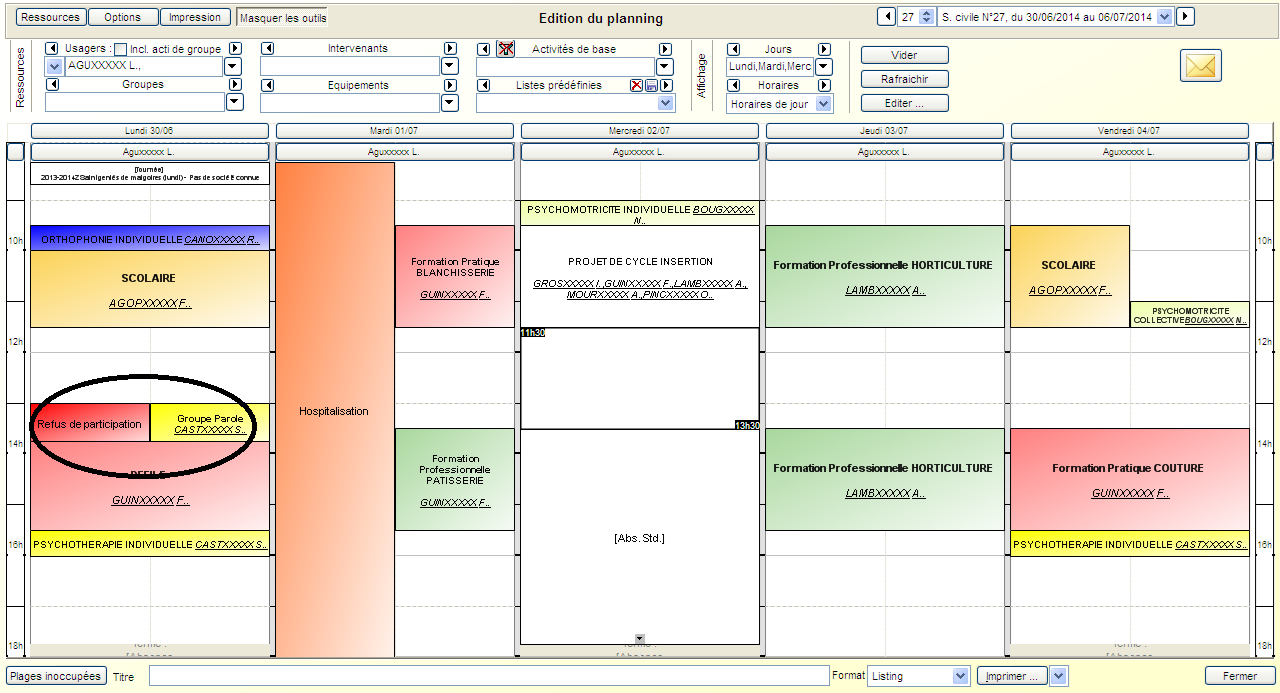Click into the Titre input field

tap(488, 676)
